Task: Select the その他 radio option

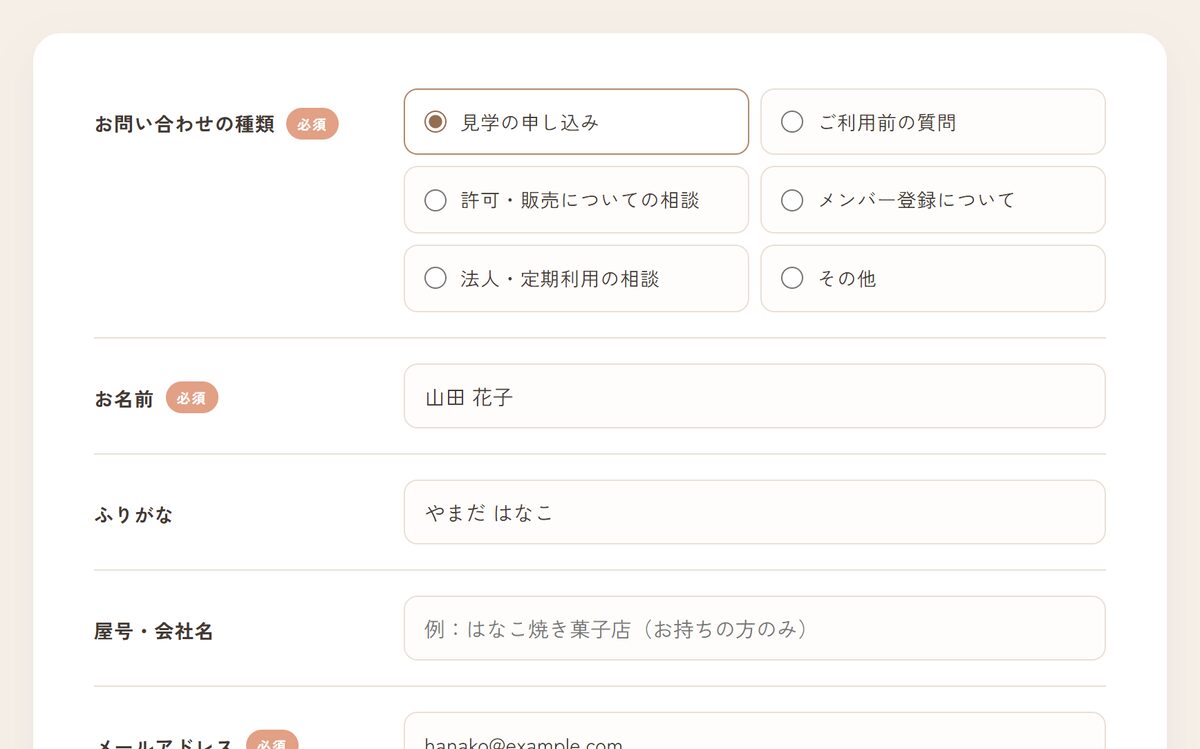Action: point(933,279)
